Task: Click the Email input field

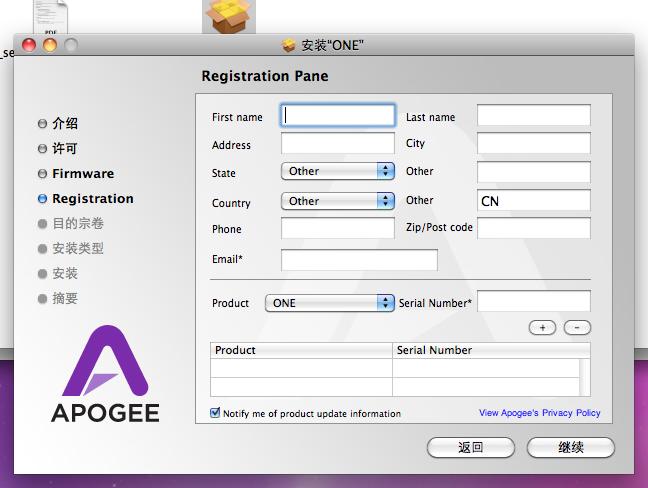Action: click(359, 260)
